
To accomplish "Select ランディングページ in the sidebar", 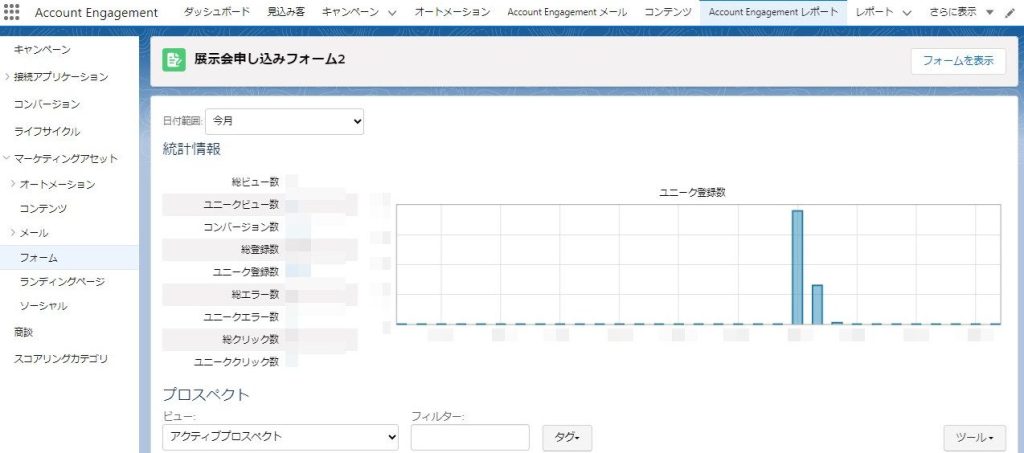I will tap(62, 282).
